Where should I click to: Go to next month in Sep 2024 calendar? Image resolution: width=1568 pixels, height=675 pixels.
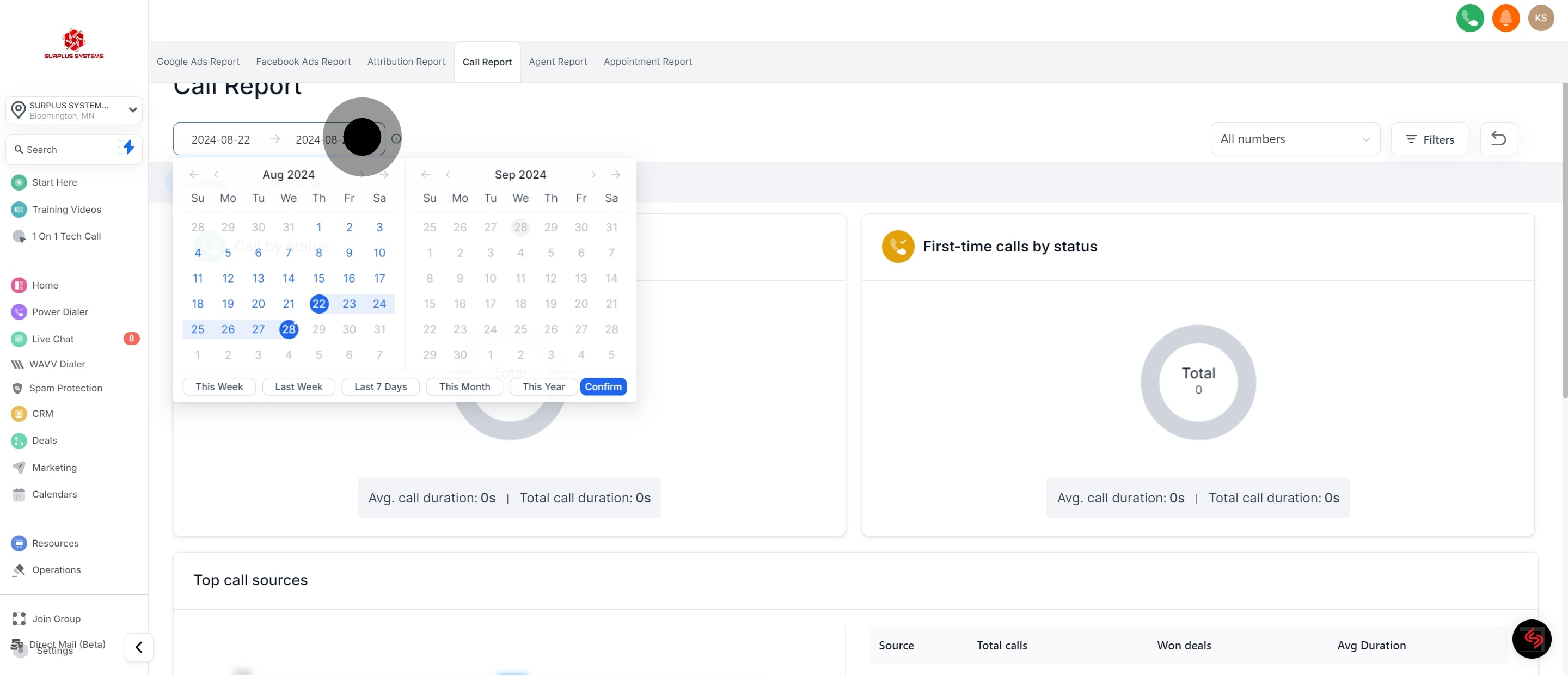(593, 175)
